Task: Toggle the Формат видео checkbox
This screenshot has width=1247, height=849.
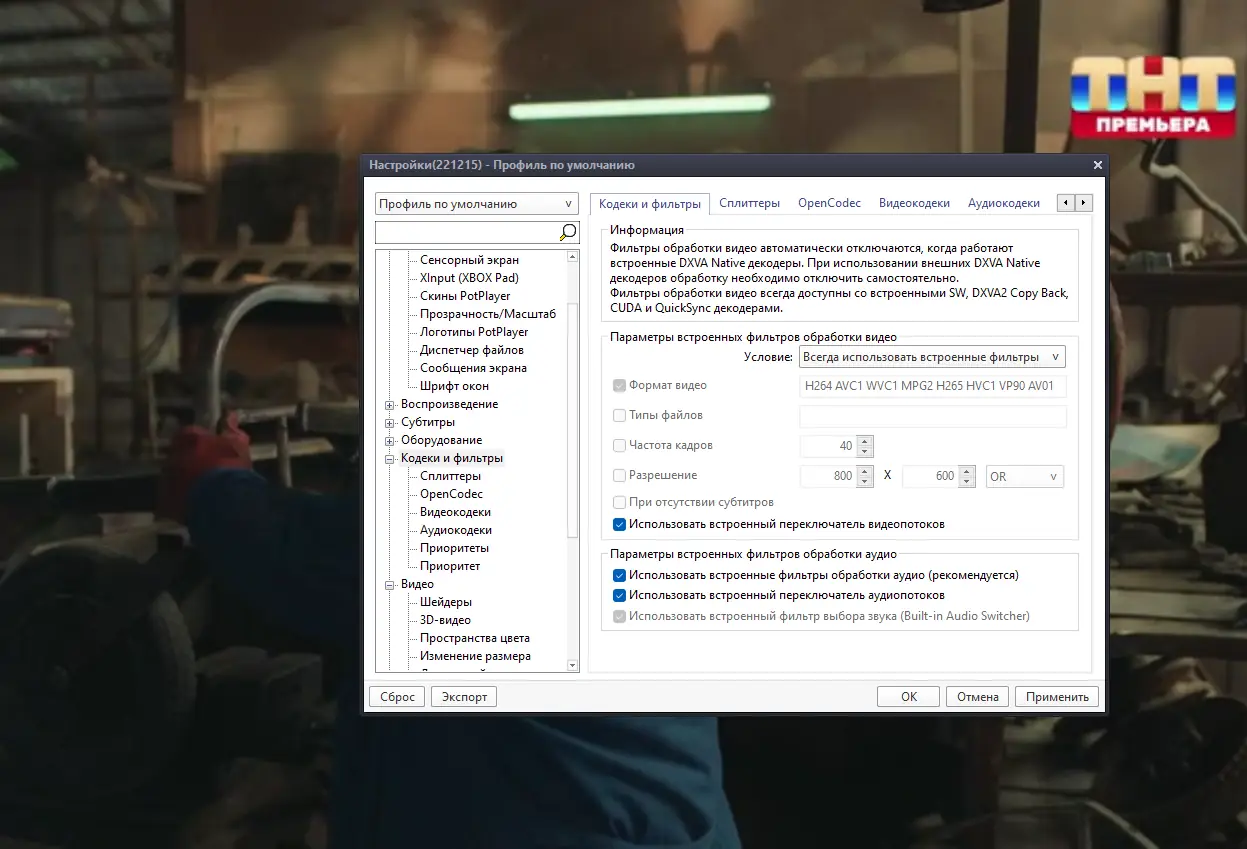Action: [x=619, y=385]
